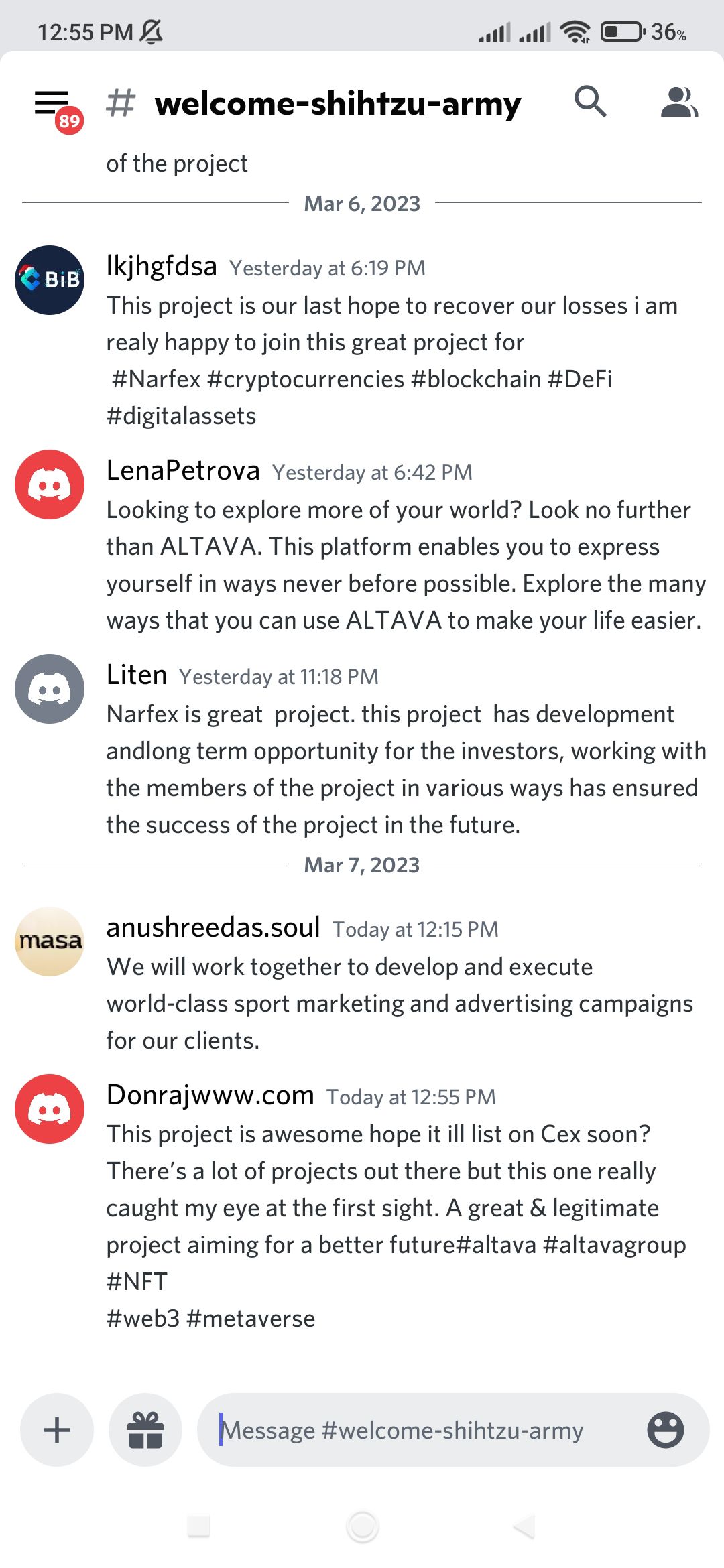Screen dimensions: 724x1568
Task: Select the lkjhgfdsa username
Action: point(162,267)
